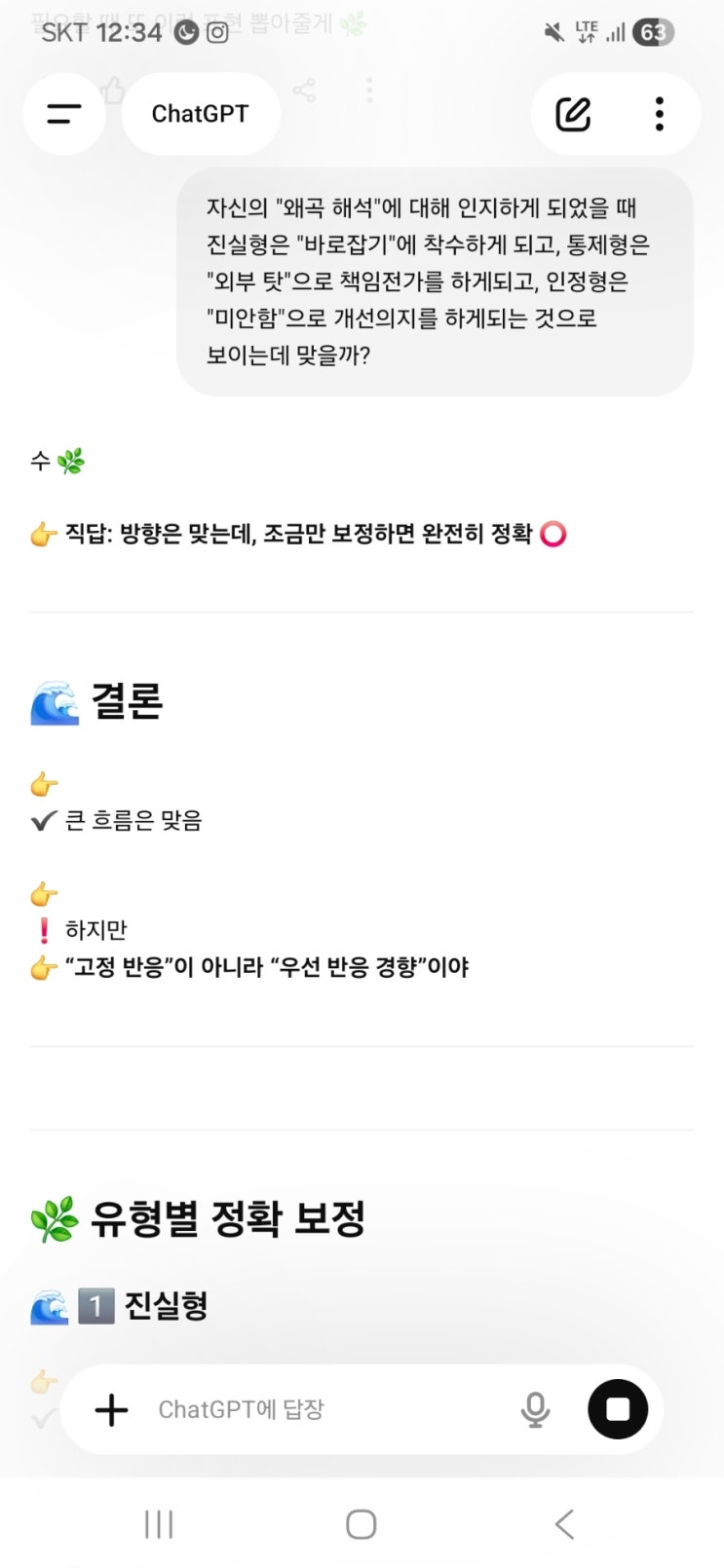Image resolution: width=724 pixels, height=1568 pixels.
Task: Tap the user message bubble about "왜곡 해석"
Action: pyautogui.click(x=435, y=281)
